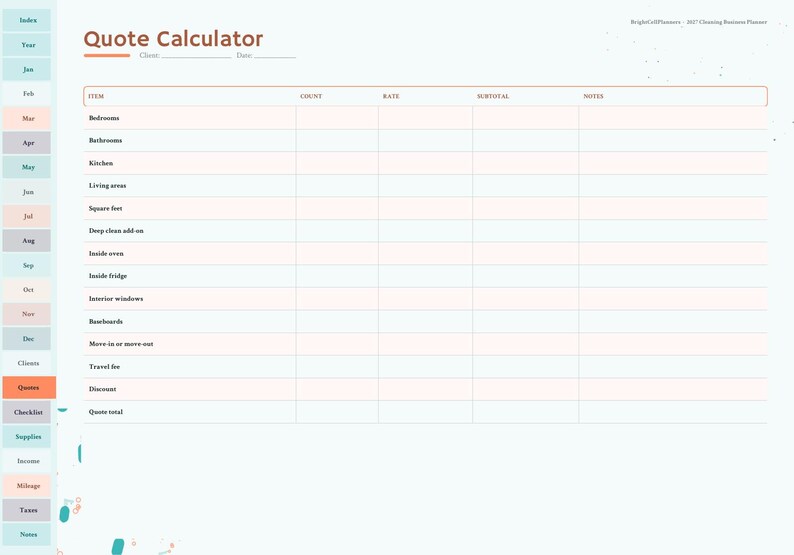The height and width of the screenshot is (555, 794).
Task: Switch to the Income tab
Action: tap(27, 461)
